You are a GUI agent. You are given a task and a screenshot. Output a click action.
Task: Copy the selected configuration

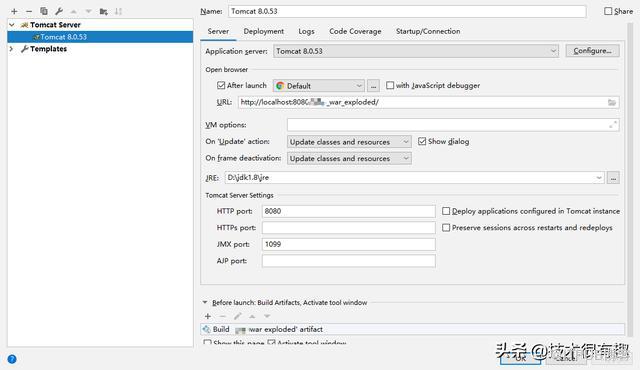[44, 11]
